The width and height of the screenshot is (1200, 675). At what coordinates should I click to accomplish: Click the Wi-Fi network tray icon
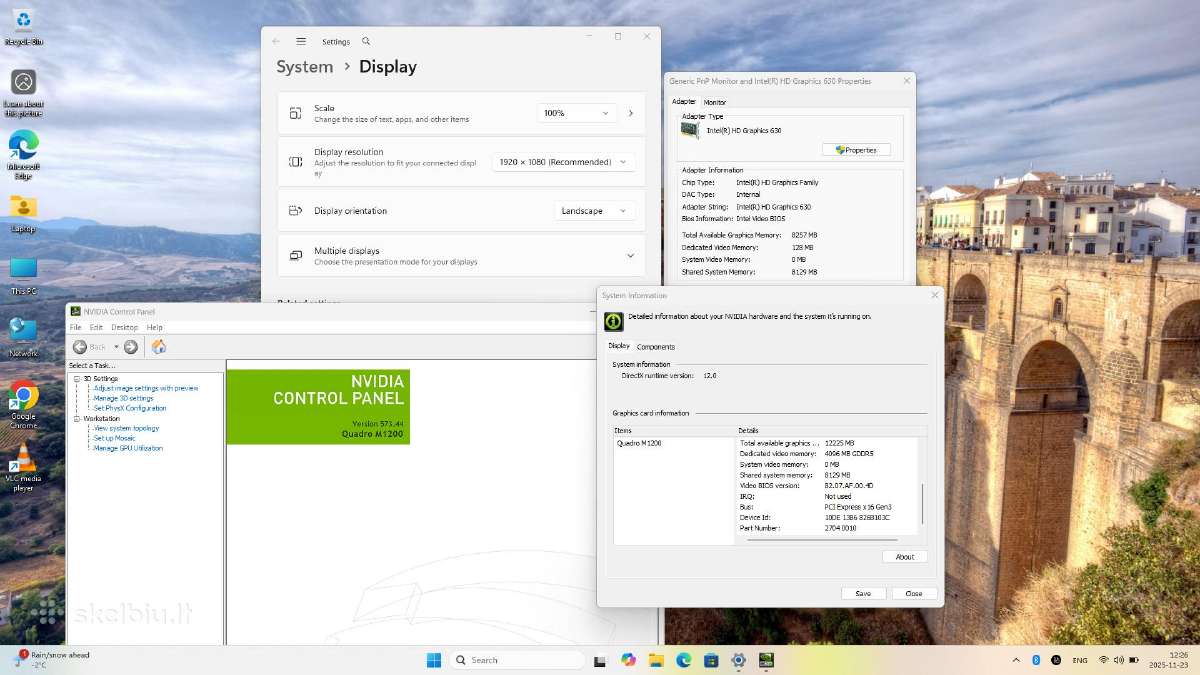[1104, 660]
